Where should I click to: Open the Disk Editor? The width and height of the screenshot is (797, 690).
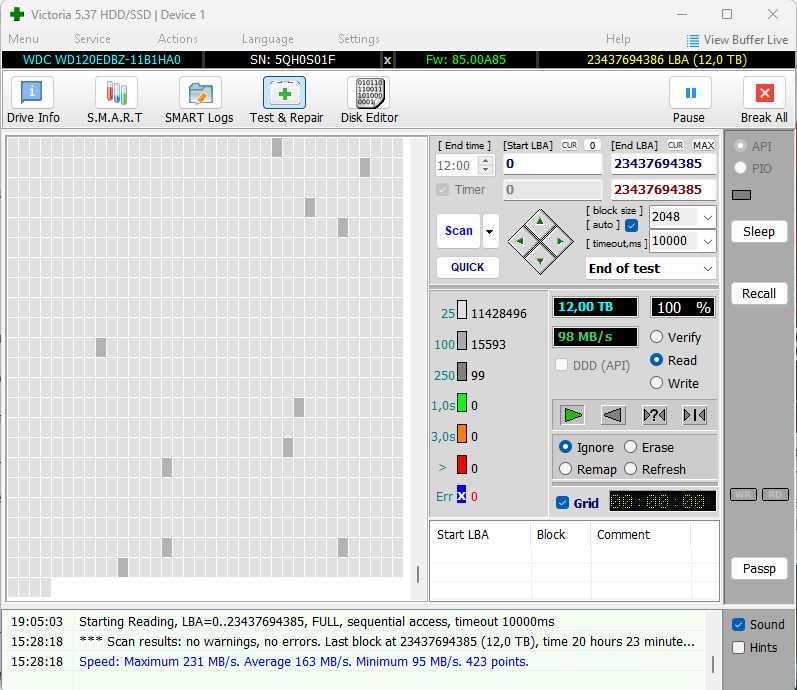370,101
